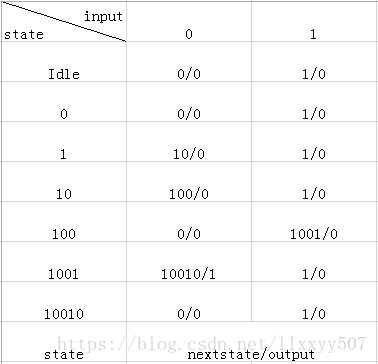Select the nextstate/output footer cell
378x364 pixels.
pos(252,342)
